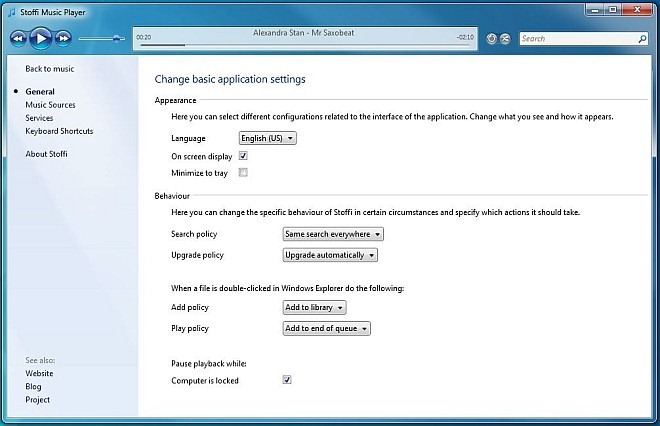660x426 pixels.
Task: Toggle the repeat icon beside search box
Action: (x=491, y=39)
